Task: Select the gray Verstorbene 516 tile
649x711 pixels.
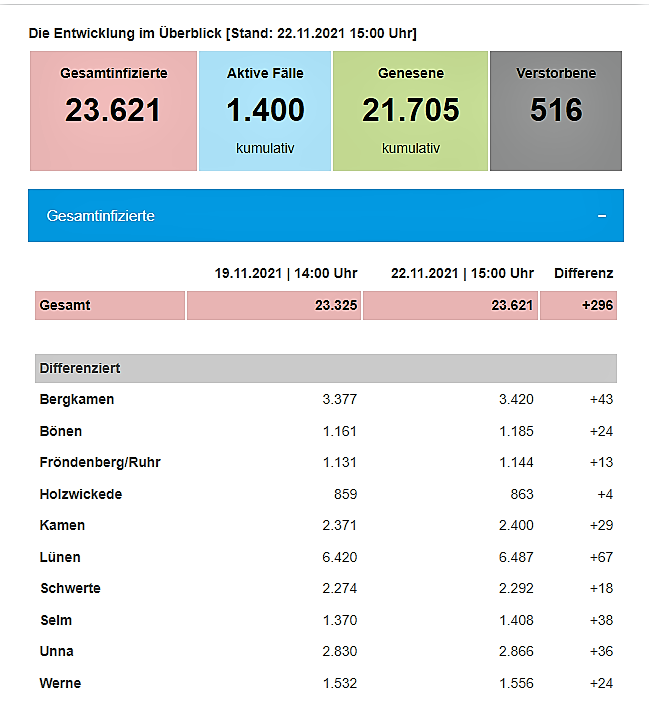Action: point(555,110)
